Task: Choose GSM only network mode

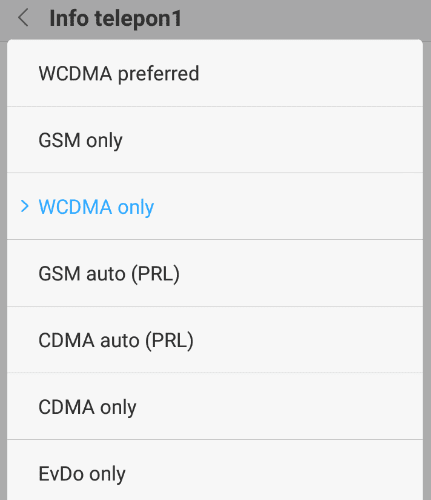Action: tap(215, 140)
